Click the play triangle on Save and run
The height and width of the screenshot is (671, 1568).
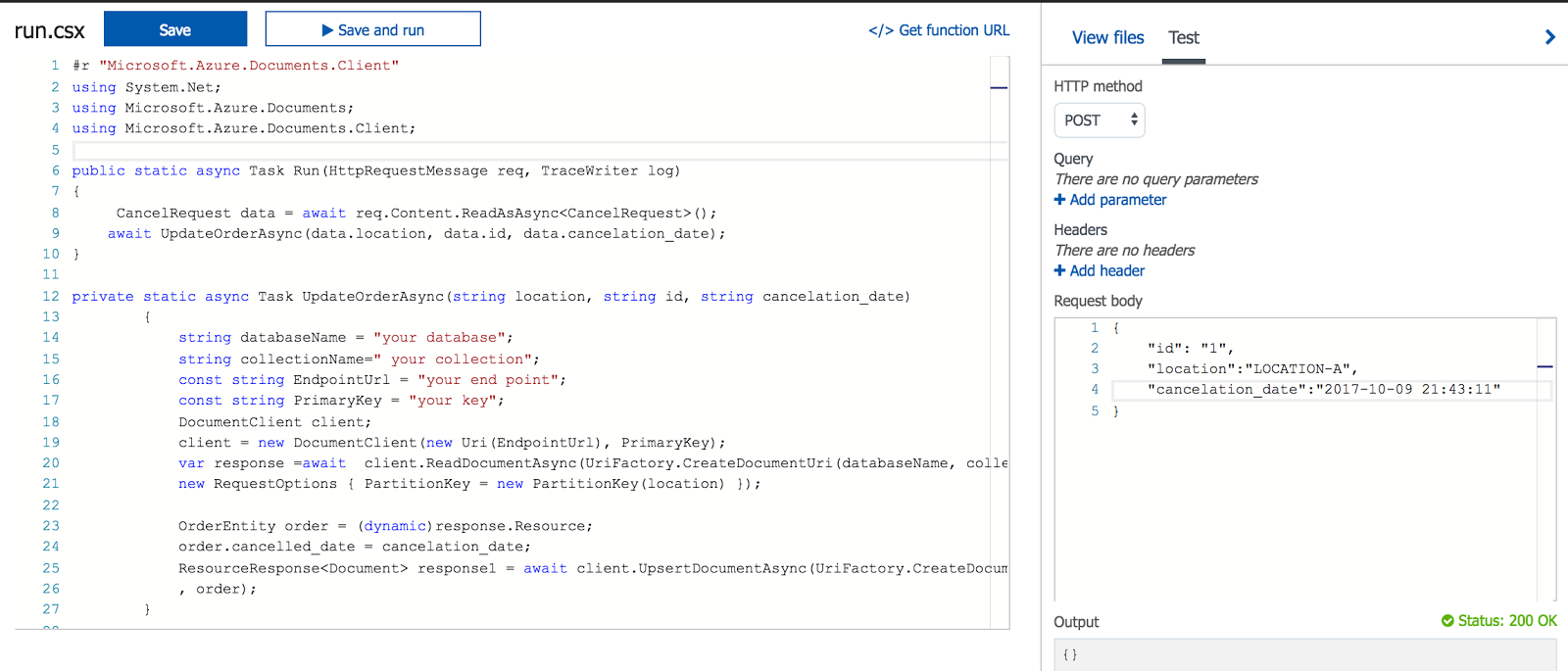pyautogui.click(x=327, y=30)
